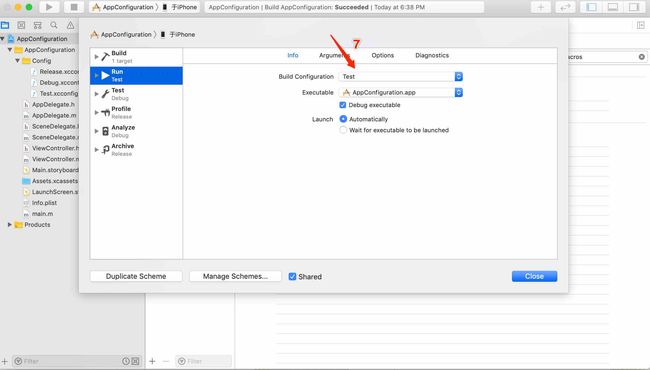The width and height of the screenshot is (650, 370).
Task: Select the Run action in scheme list
Action: 136,75
